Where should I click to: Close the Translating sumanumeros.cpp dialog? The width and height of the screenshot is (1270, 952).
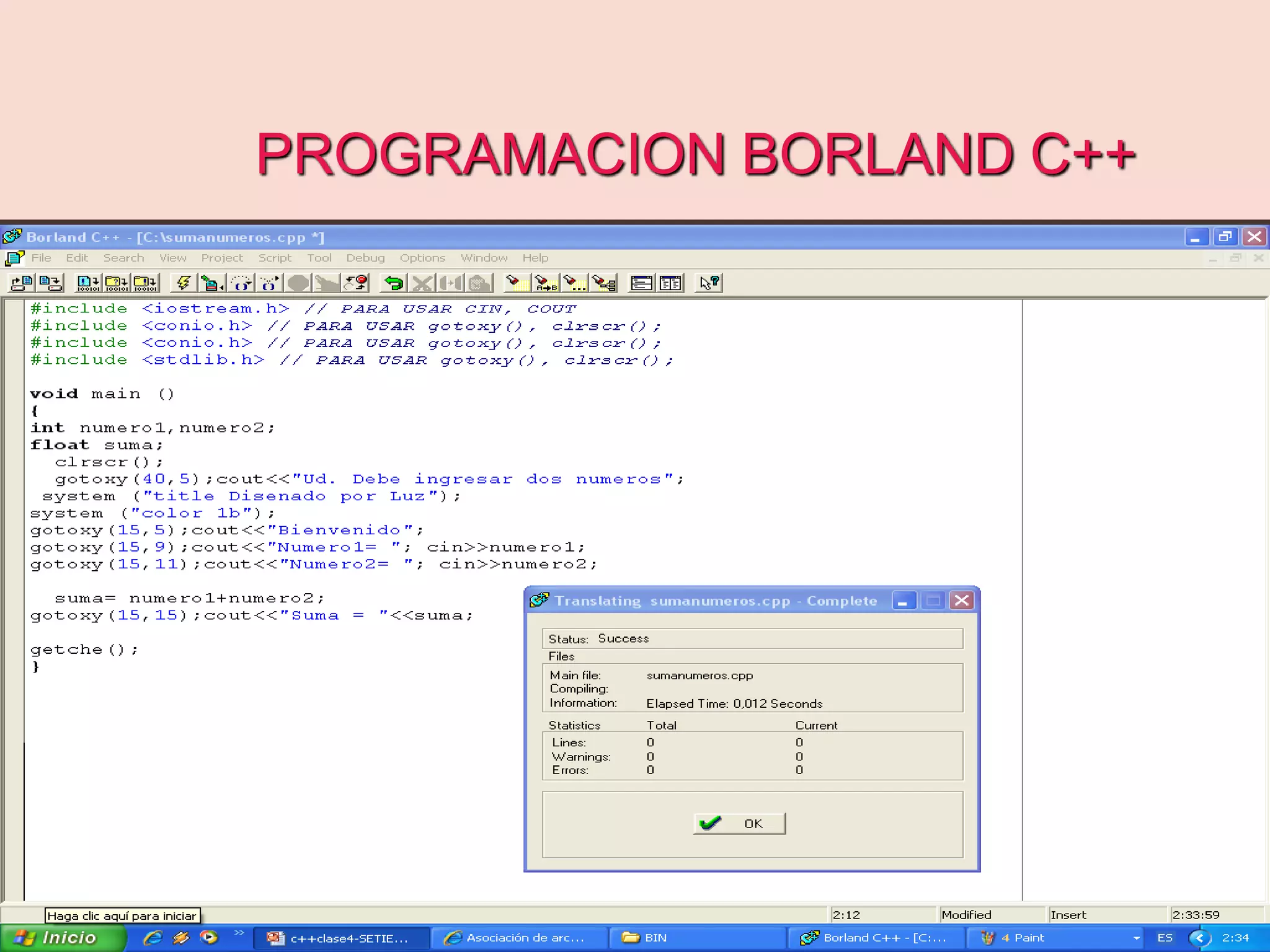tap(962, 601)
